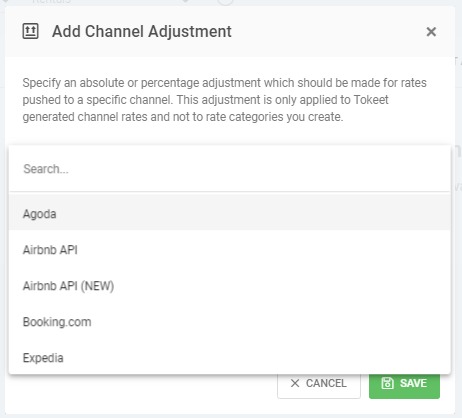Pick Airbnb API (NEW) channel
The width and height of the screenshot is (462, 418).
[x=230, y=286]
